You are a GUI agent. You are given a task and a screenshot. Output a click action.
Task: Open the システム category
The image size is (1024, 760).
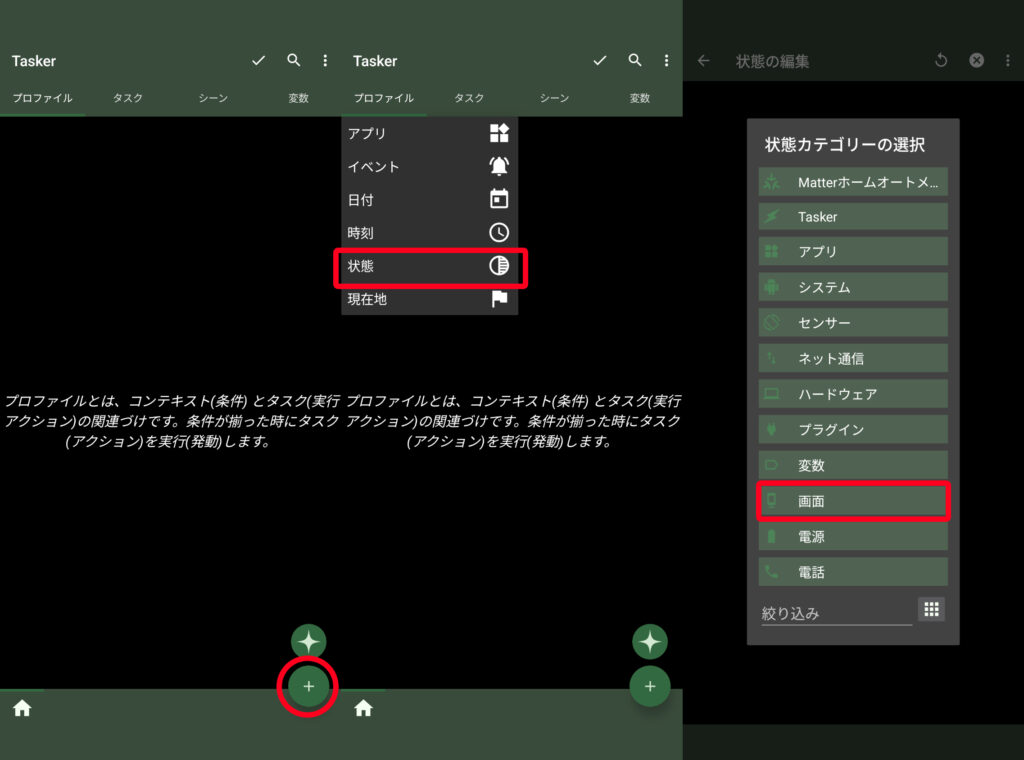click(x=853, y=288)
